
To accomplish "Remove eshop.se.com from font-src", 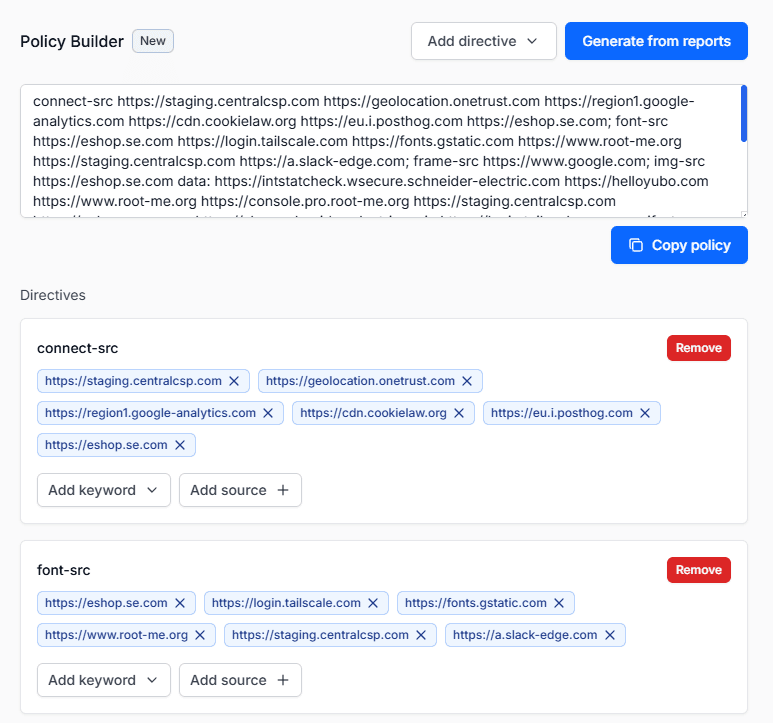I will point(180,603).
